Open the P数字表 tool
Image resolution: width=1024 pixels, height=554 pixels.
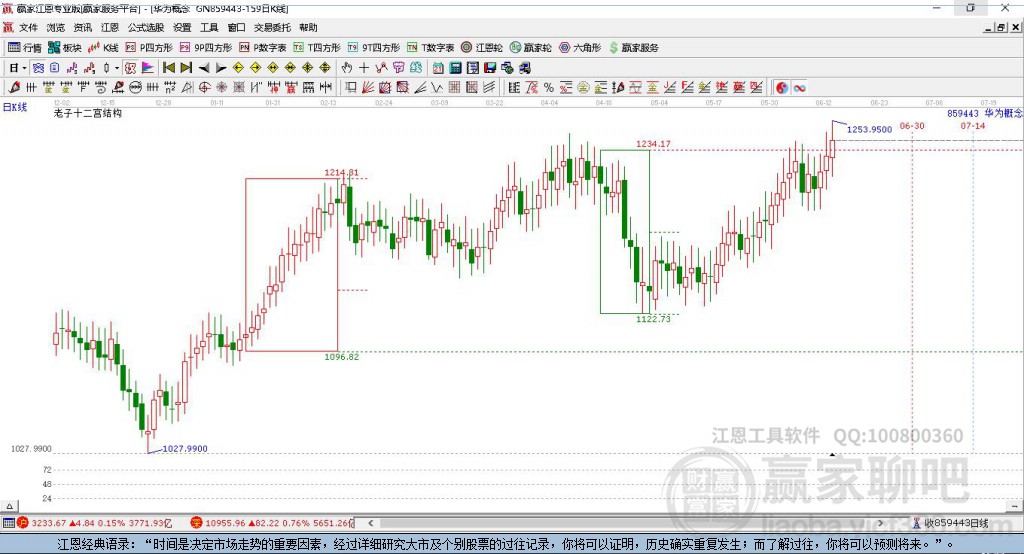[x=263, y=48]
